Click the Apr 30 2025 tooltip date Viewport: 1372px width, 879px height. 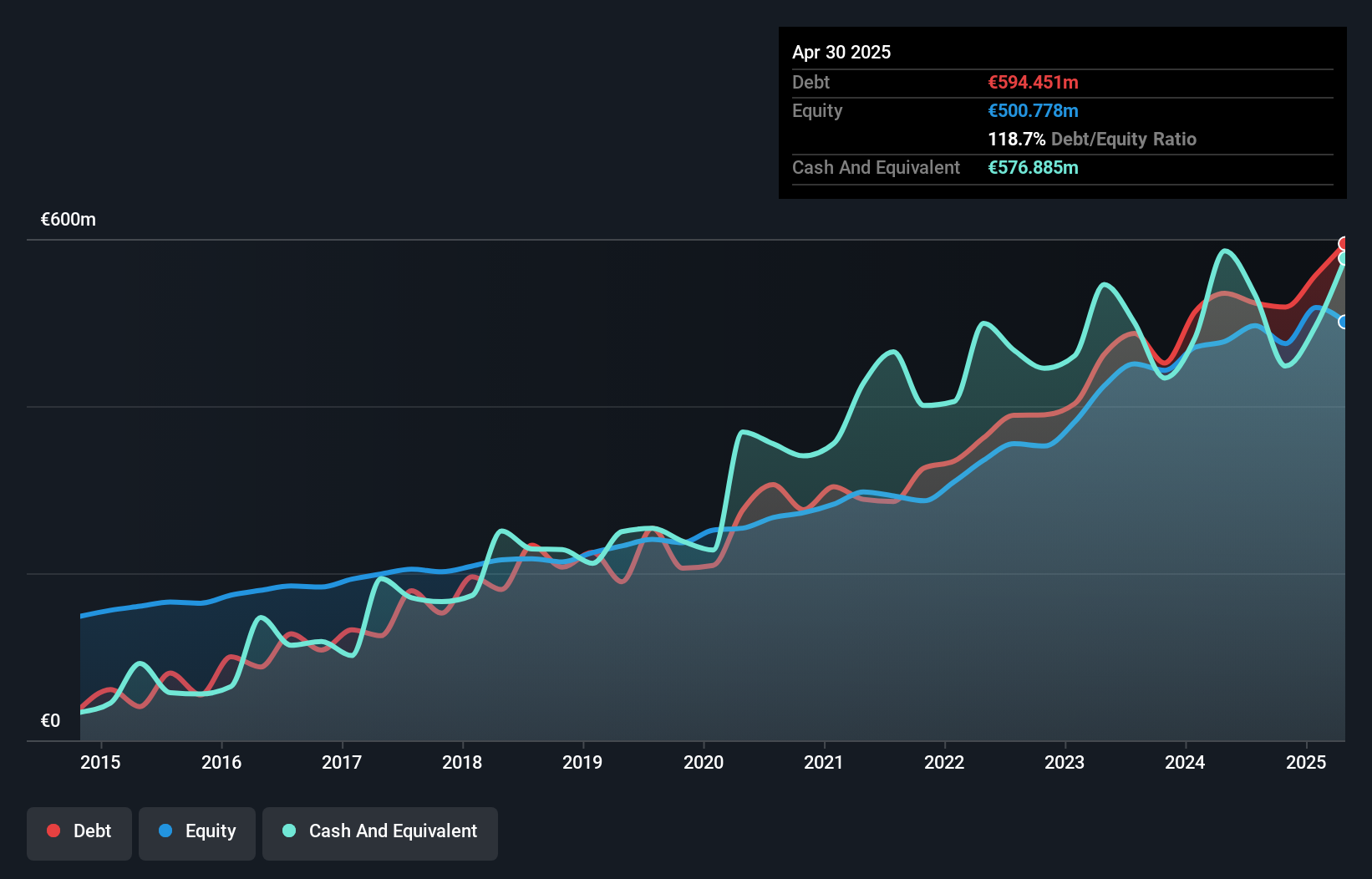click(841, 52)
